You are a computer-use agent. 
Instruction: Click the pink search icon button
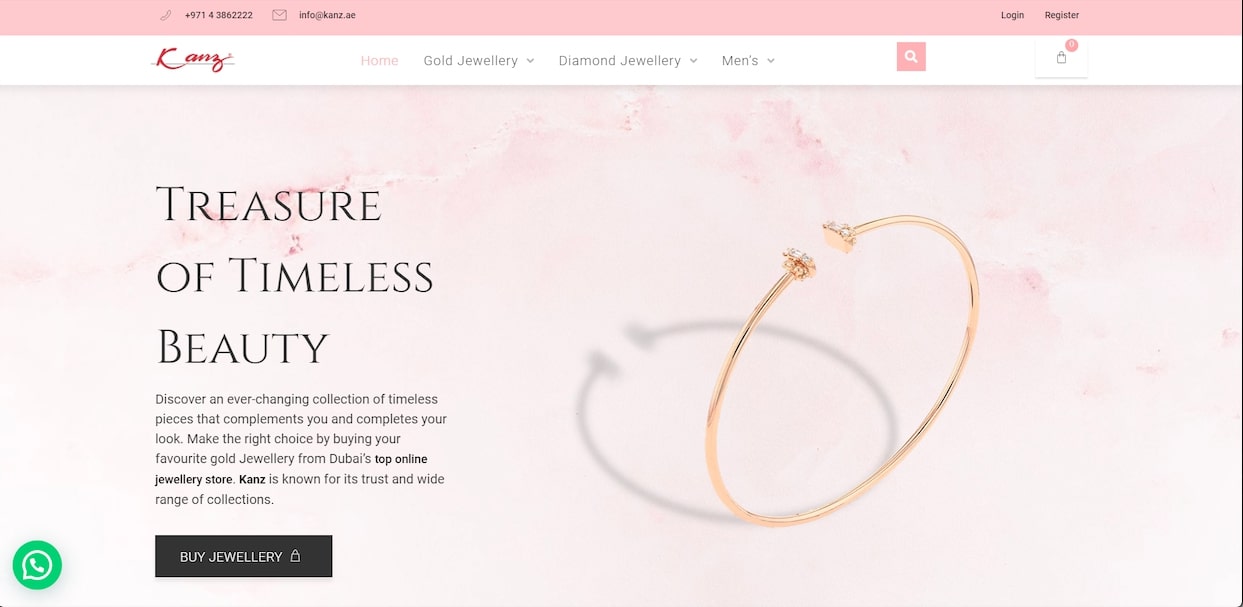click(x=911, y=57)
